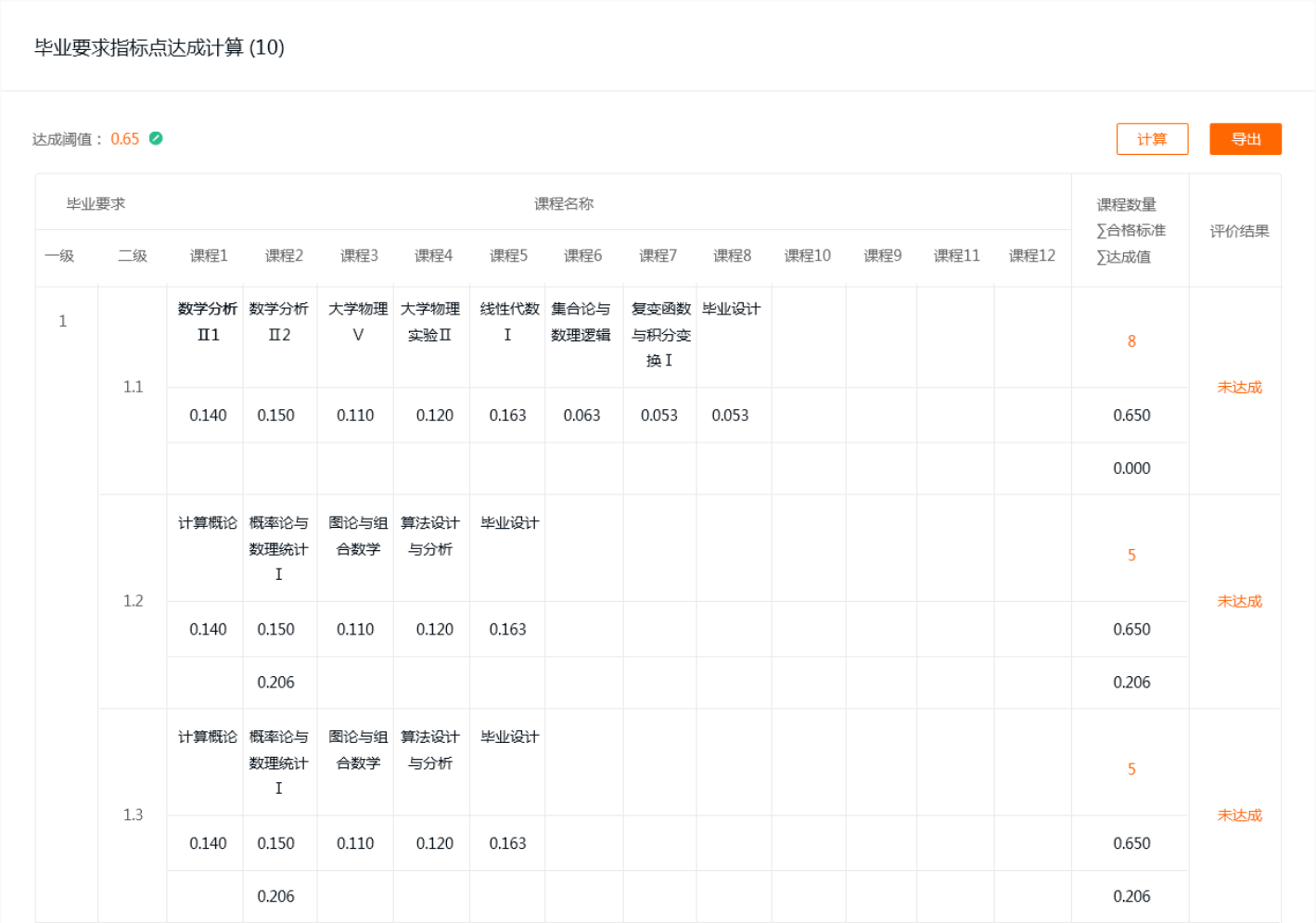The width and height of the screenshot is (1316, 923).
Task: Click the 课程9 header cell
Action: pos(882,255)
